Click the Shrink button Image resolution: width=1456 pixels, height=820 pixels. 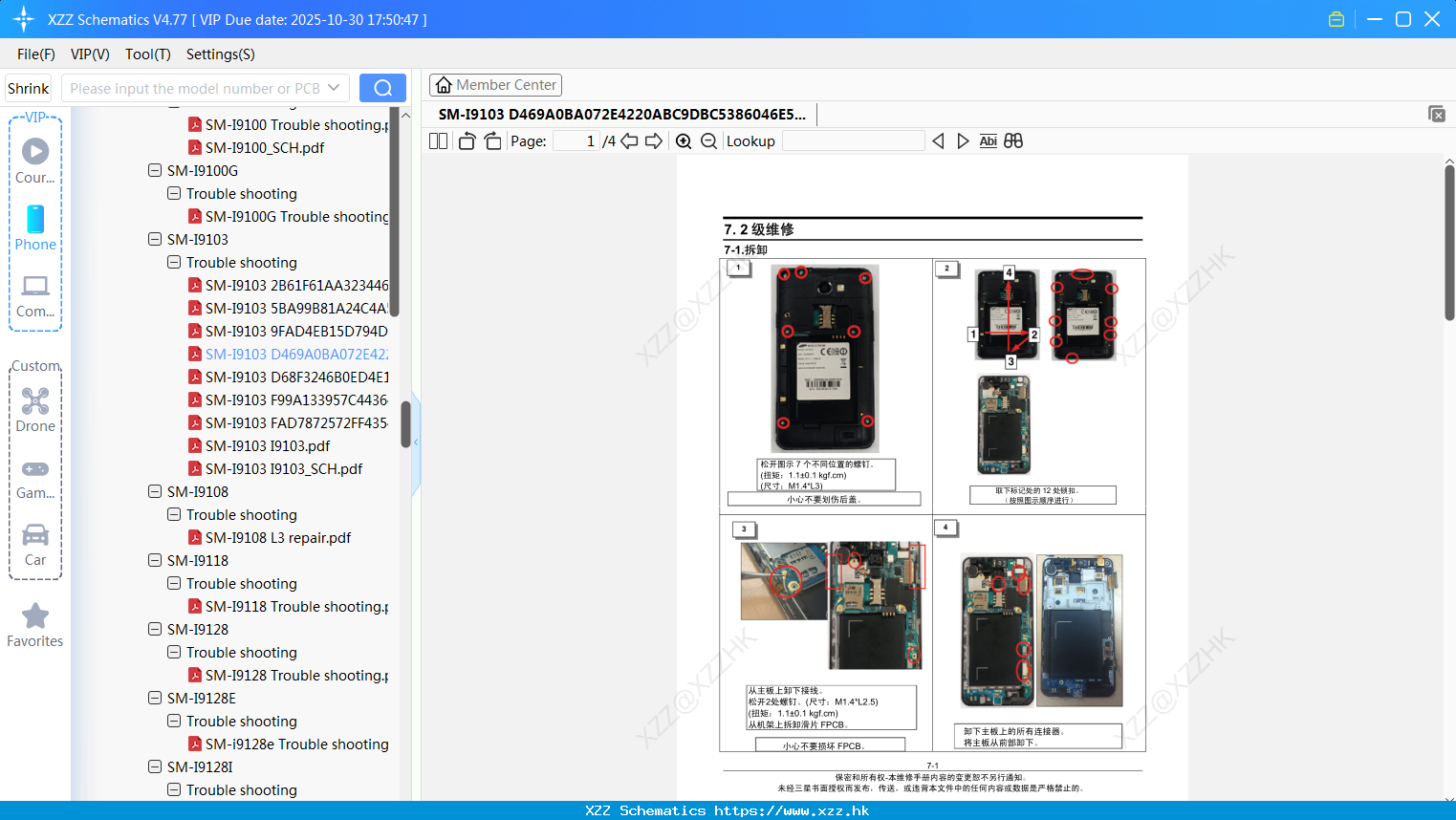click(28, 88)
